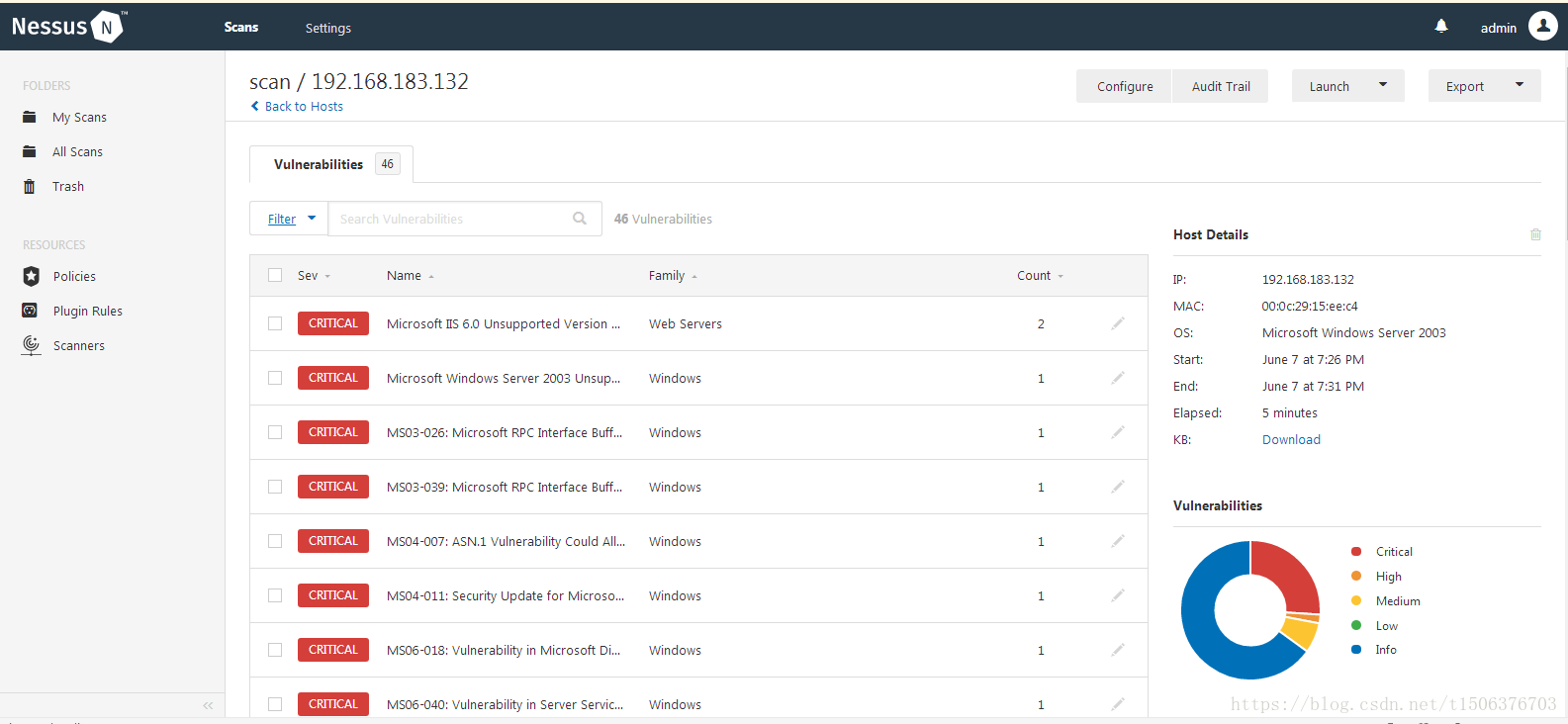This screenshot has height=724, width=1568.
Task: Check the MS04-007 row checkbox
Action: pyautogui.click(x=275, y=541)
